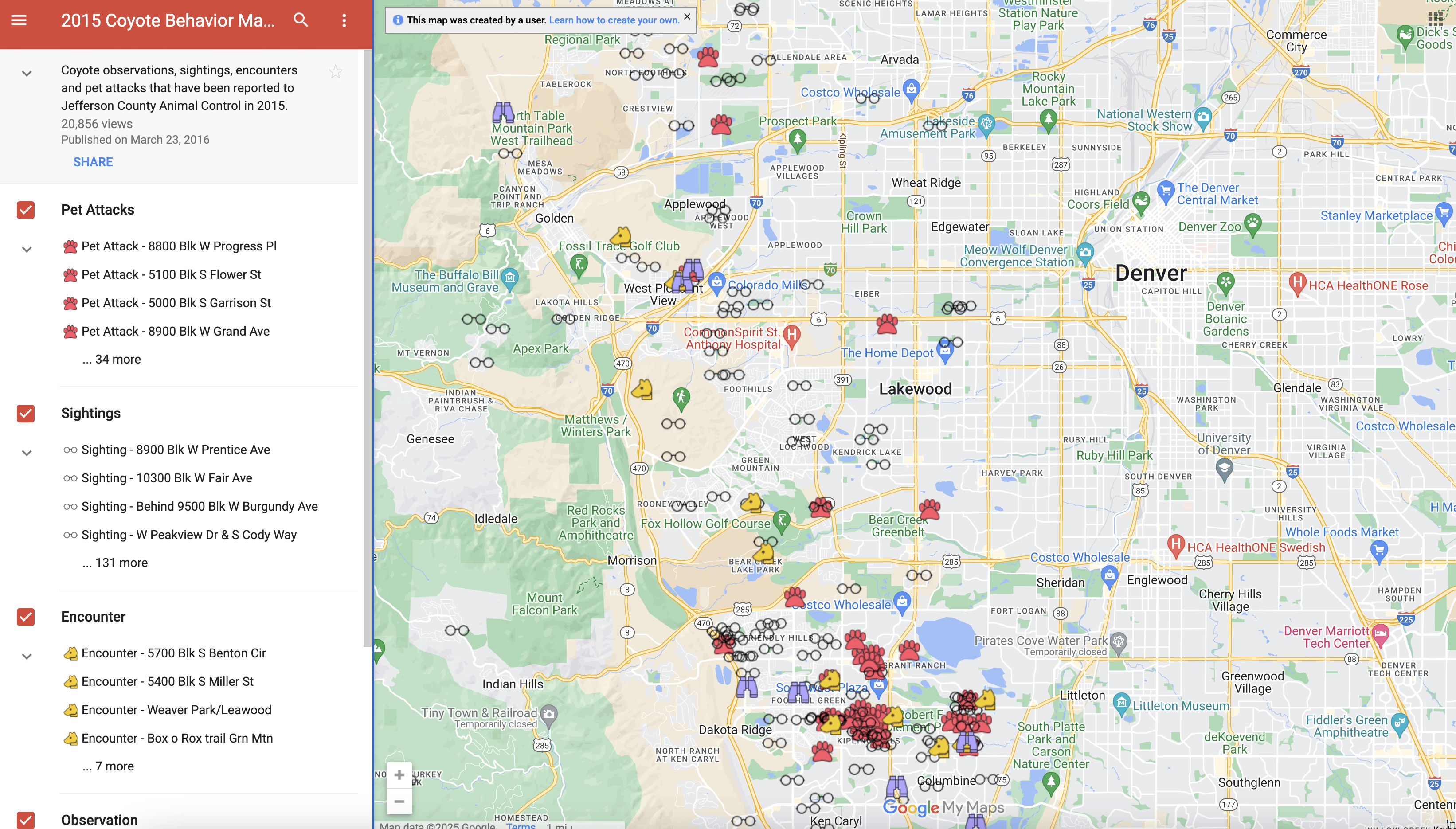Open the 'Learn how to create your own' link

(614, 20)
